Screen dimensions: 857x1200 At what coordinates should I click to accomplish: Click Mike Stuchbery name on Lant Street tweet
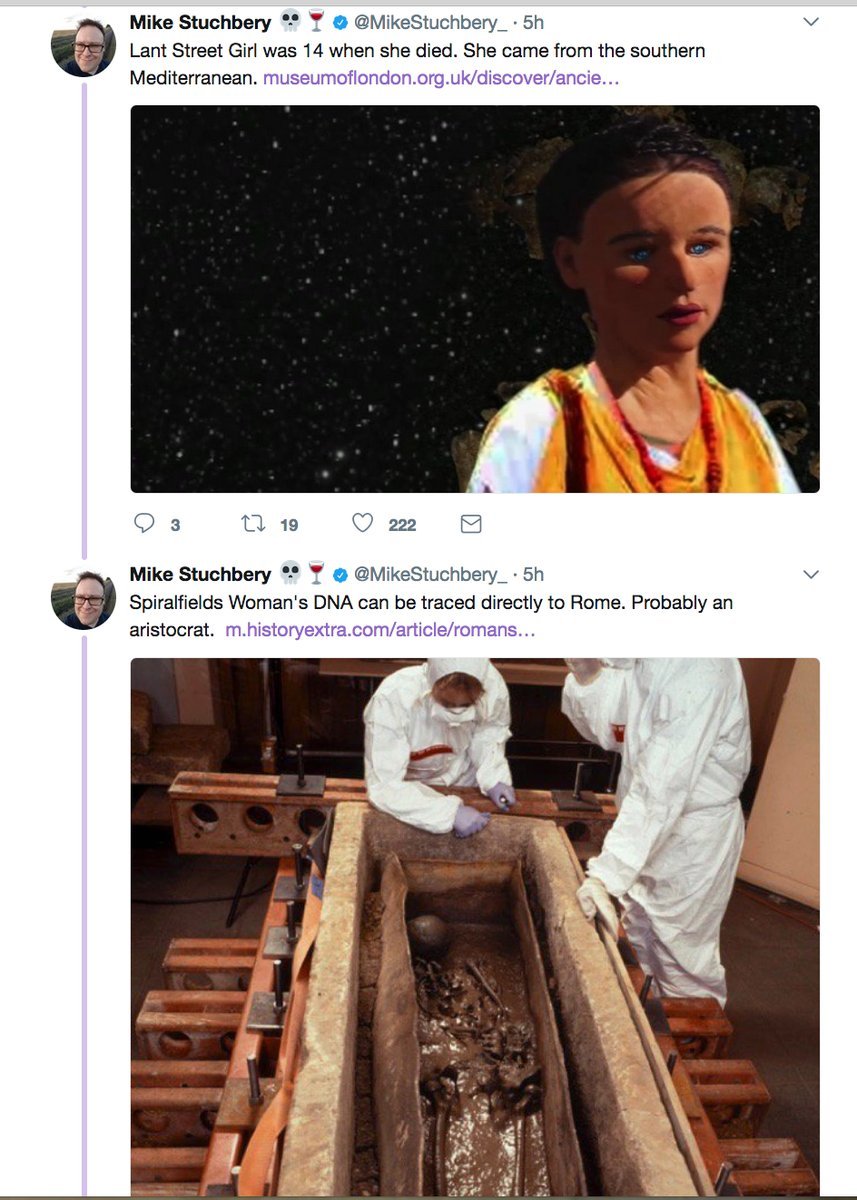tap(200, 22)
